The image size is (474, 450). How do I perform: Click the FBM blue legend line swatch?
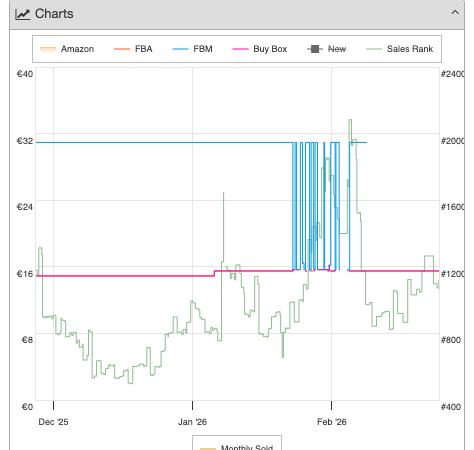[x=180, y=49]
